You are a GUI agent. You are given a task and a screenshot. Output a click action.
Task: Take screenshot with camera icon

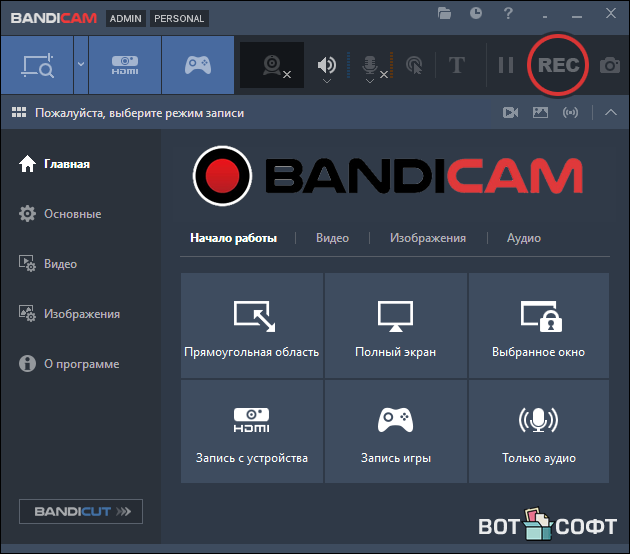point(610,65)
